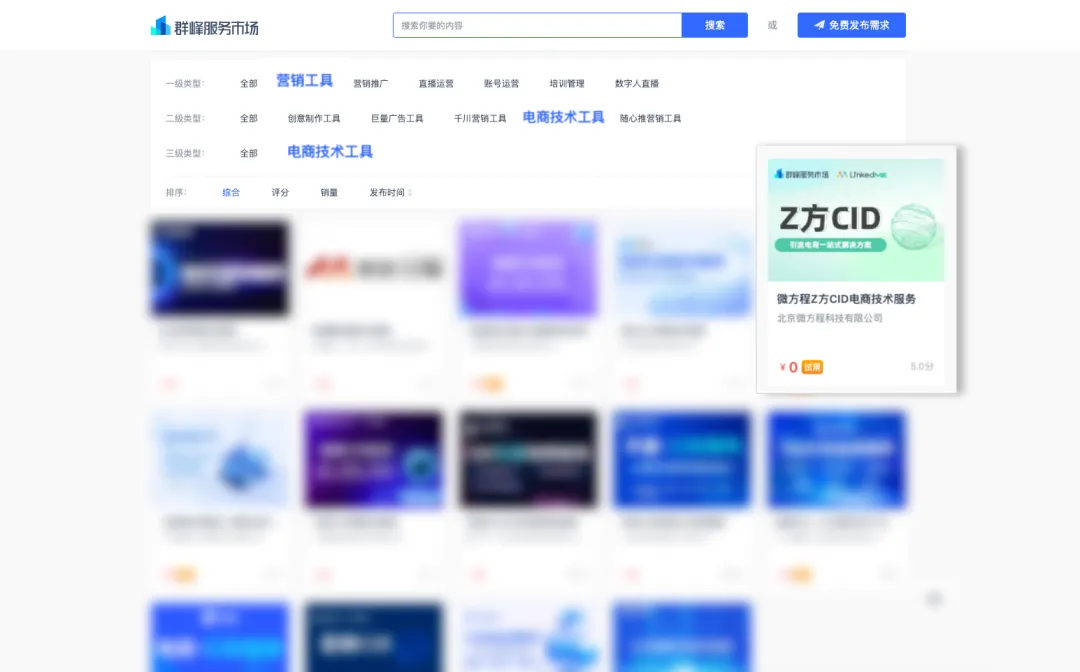The image size is (1080, 672).
Task: Sort results by 综合
Action: click(231, 193)
